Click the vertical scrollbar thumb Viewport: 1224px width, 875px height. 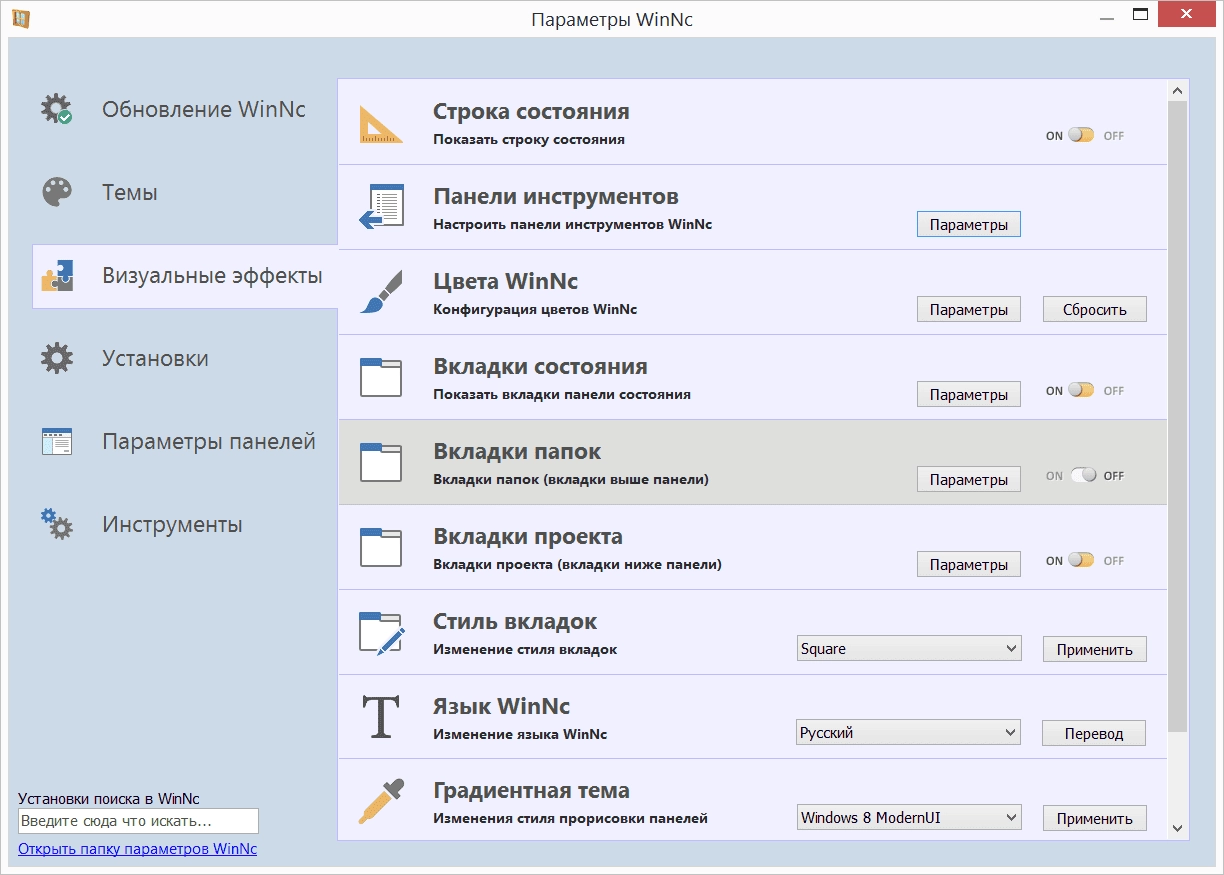tap(1177, 416)
